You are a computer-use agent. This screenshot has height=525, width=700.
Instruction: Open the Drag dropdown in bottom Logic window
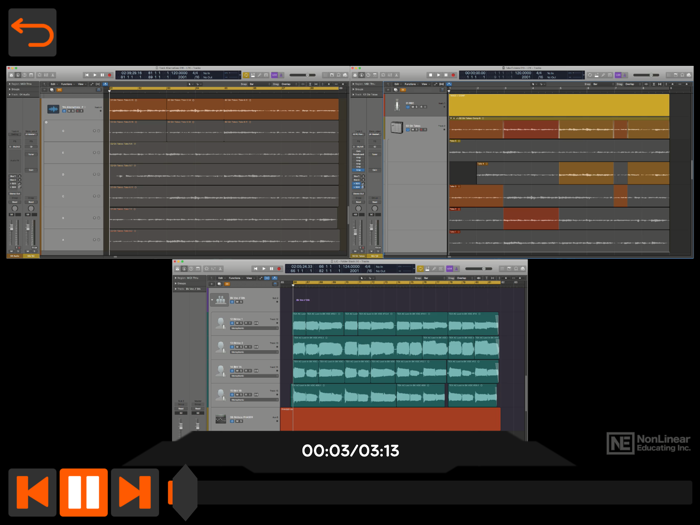tap(463, 278)
